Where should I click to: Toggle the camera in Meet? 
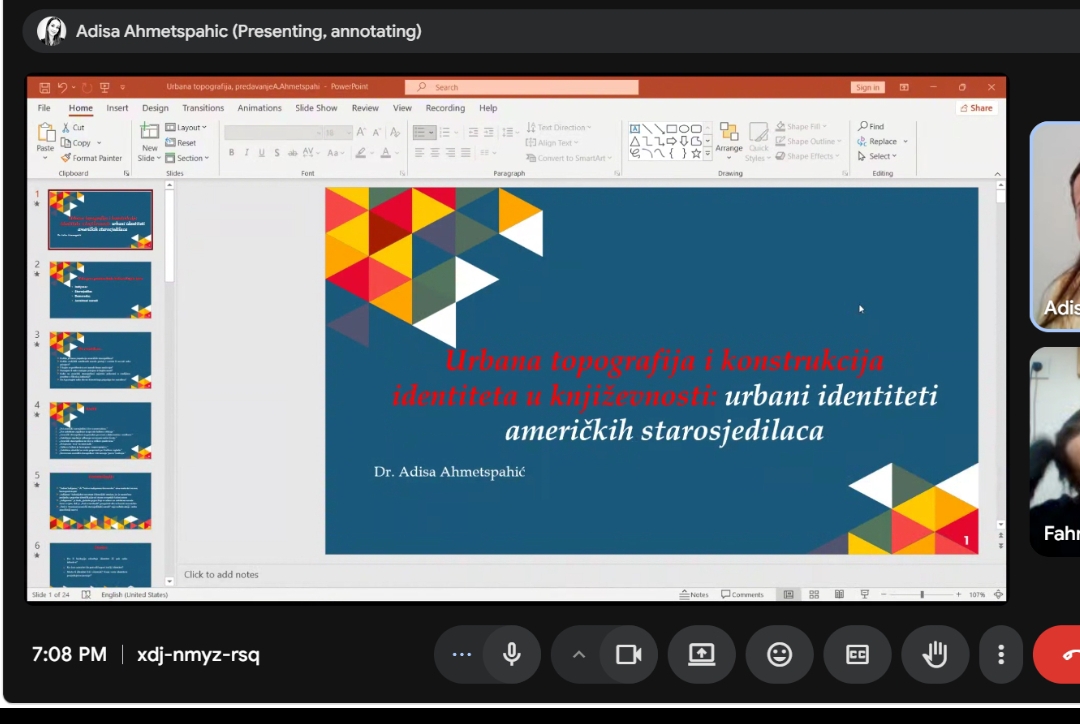[x=628, y=654]
